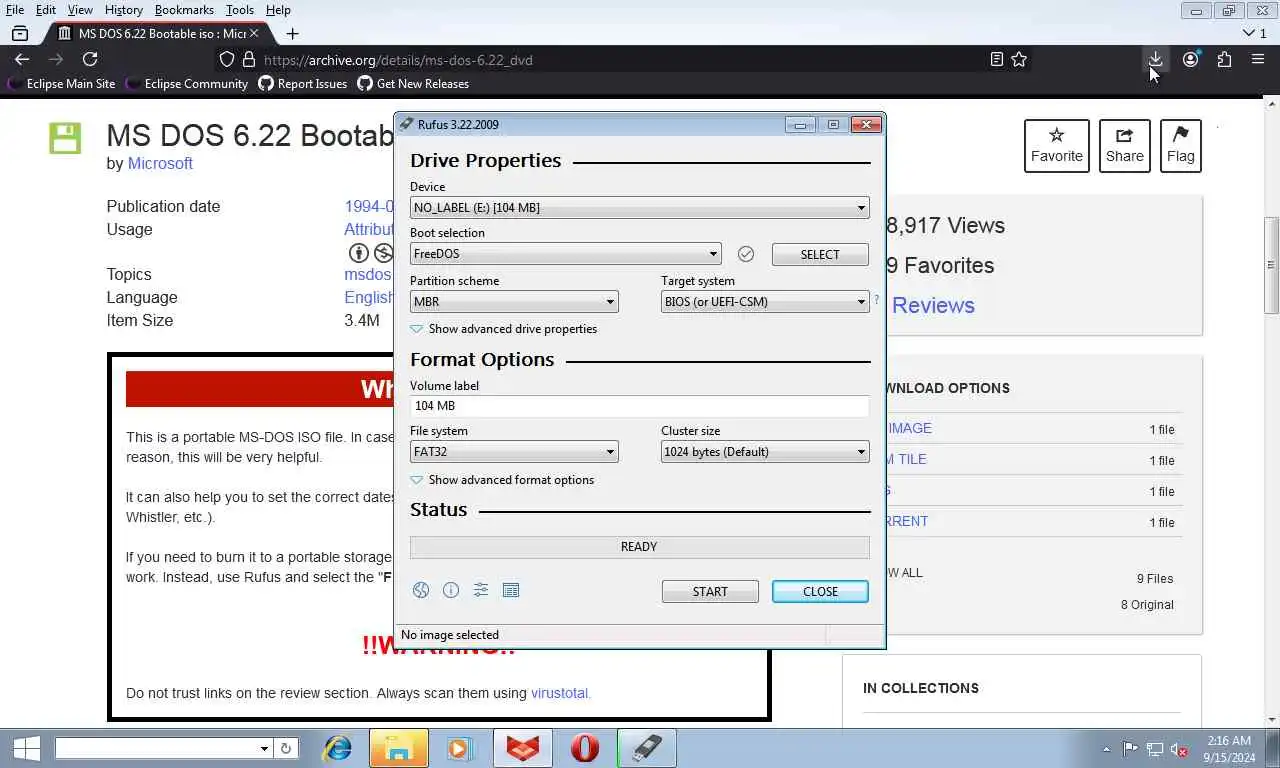
Task: Open Rufus application settings sliders icon
Action: point(481,590)
